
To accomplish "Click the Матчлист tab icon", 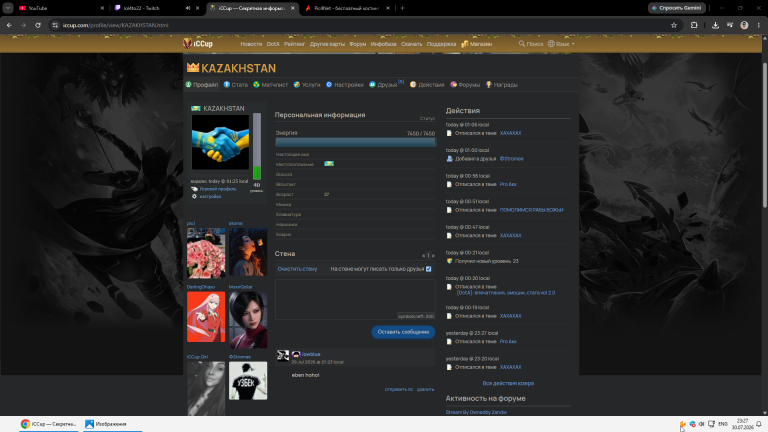I will pos(256,84).
